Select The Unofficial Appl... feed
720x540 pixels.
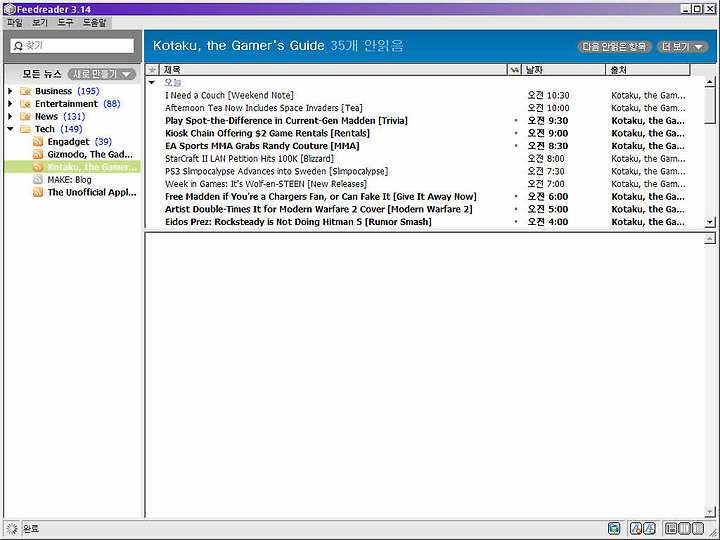92,192
